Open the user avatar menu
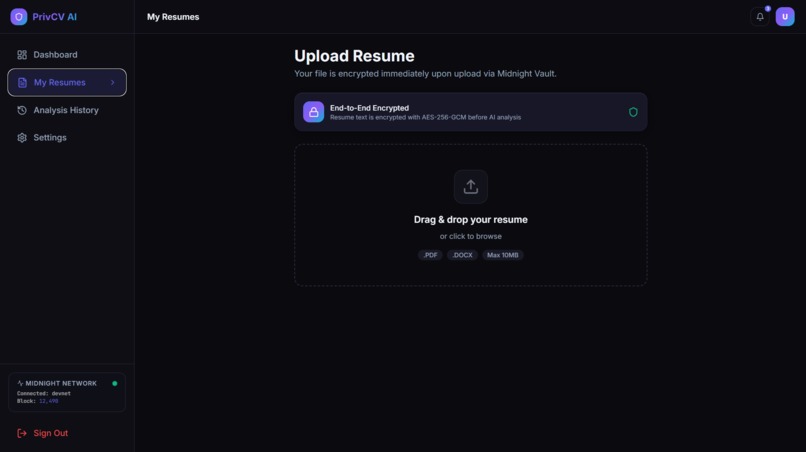This screenshot has height=452, width=806. (785, 17)
